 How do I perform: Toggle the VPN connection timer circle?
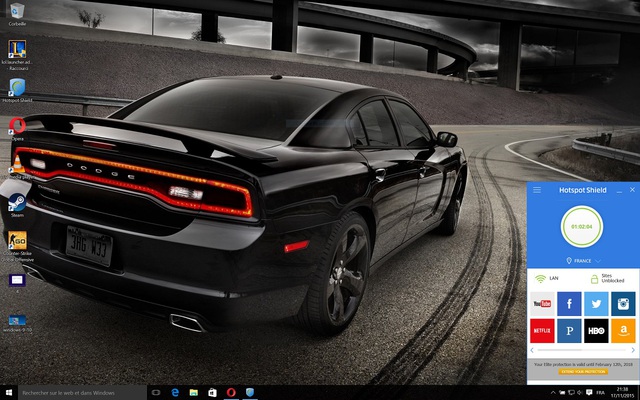click(x=581, y=227)
